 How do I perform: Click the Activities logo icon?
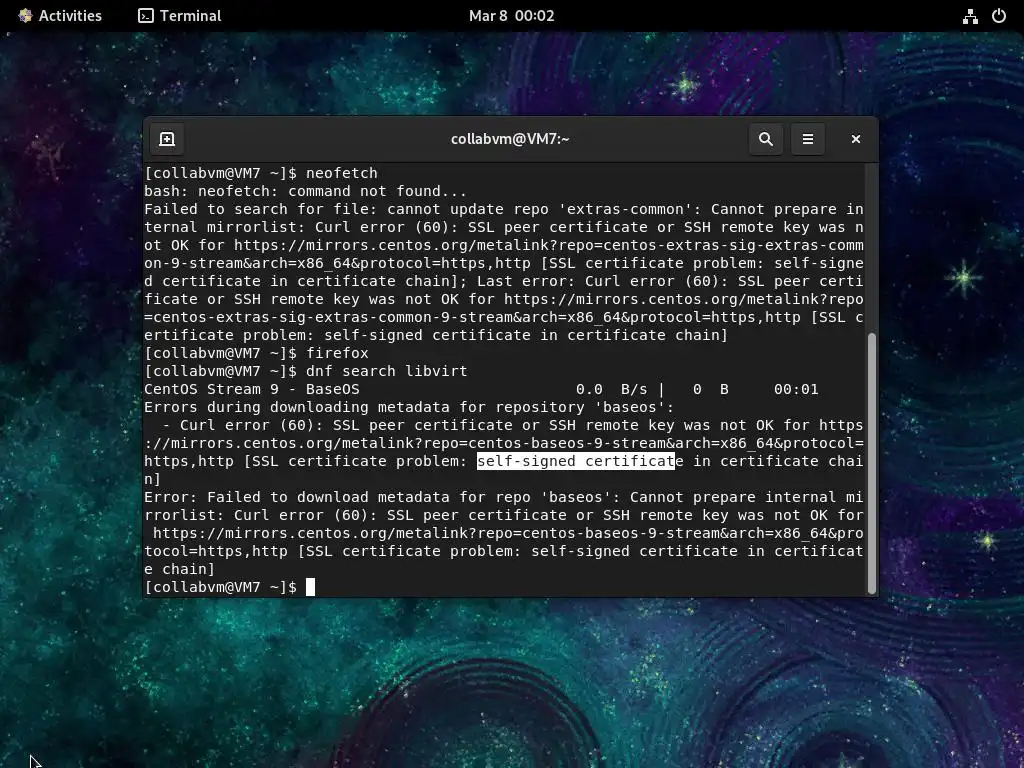pyautogui.click(x=25, y=16)
